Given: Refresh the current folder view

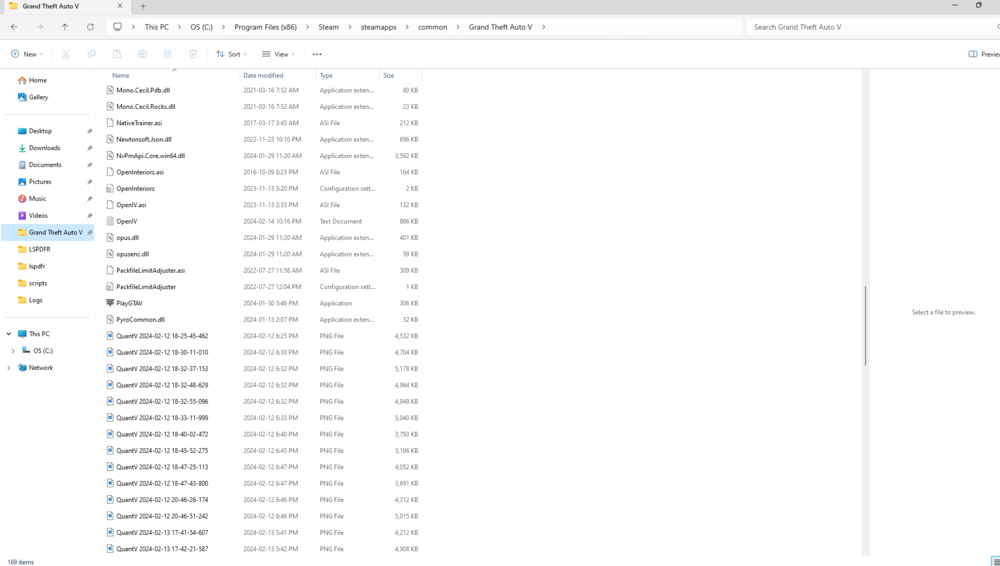Looking at the screenshot, I should 90,27.
